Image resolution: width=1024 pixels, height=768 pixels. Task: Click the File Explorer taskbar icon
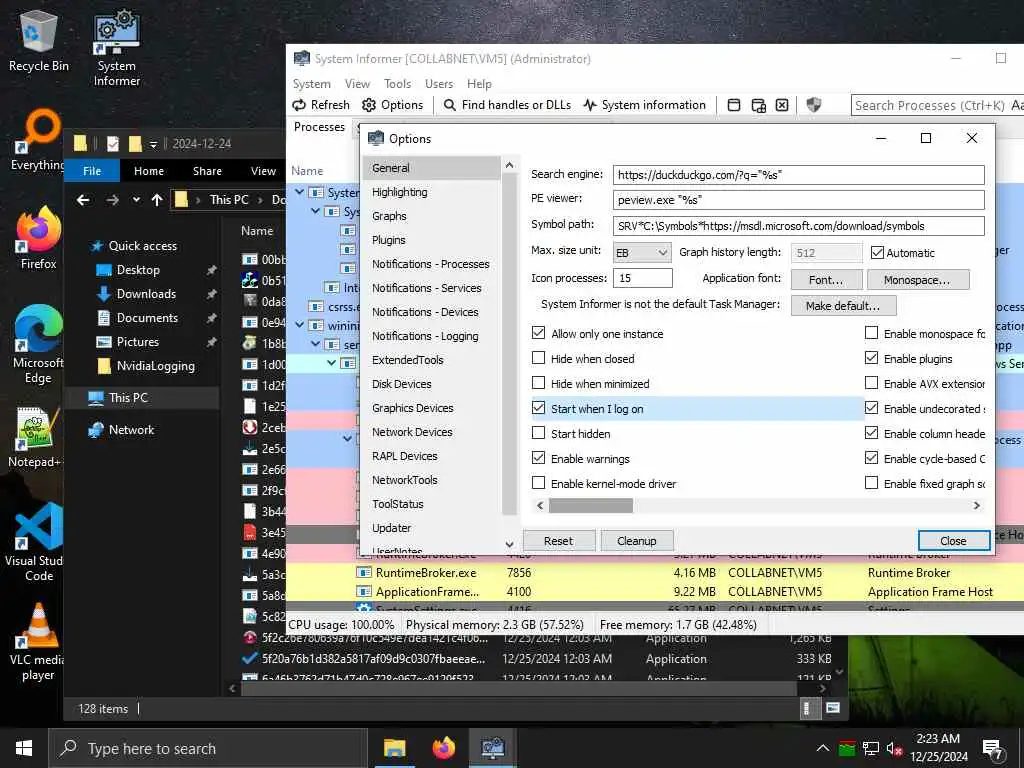click(394, 748)
